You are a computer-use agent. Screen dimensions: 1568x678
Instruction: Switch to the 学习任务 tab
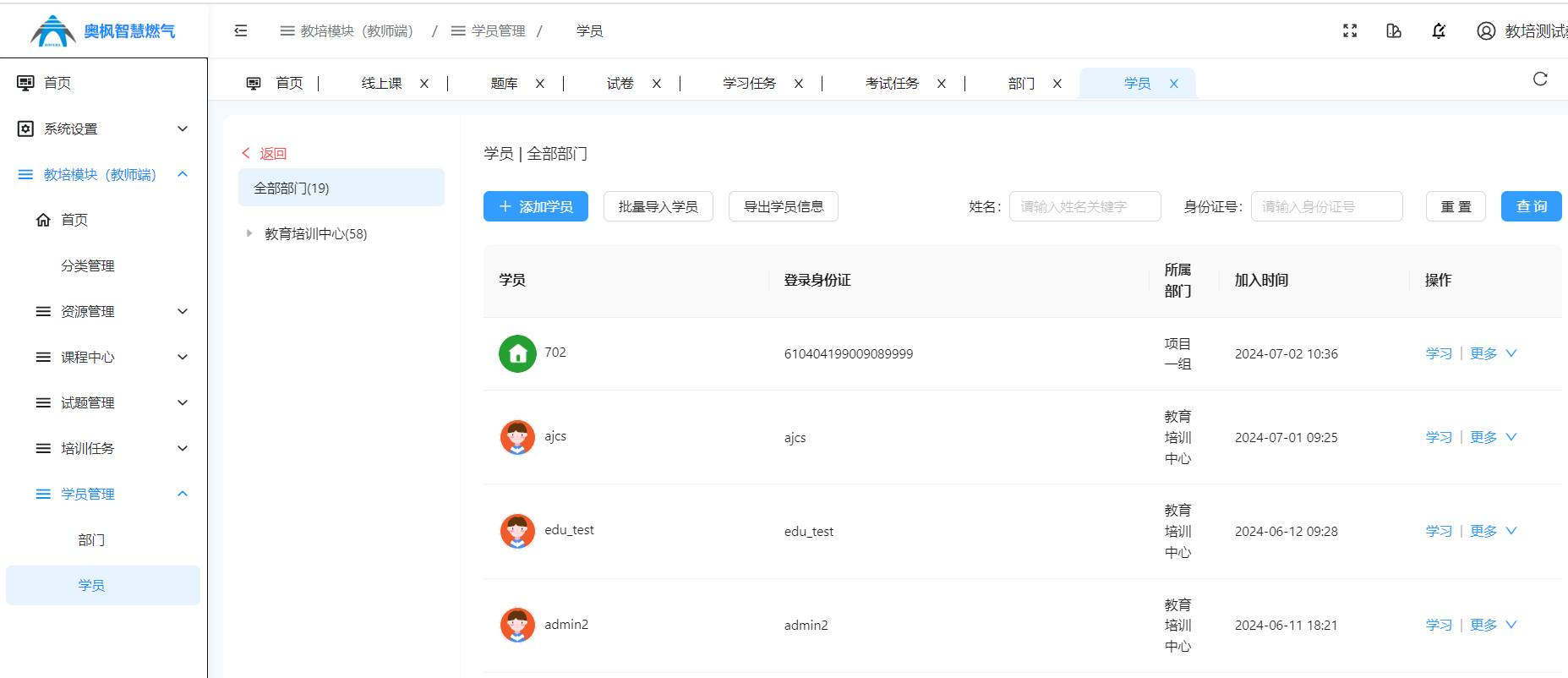click(x=749, y=84)
